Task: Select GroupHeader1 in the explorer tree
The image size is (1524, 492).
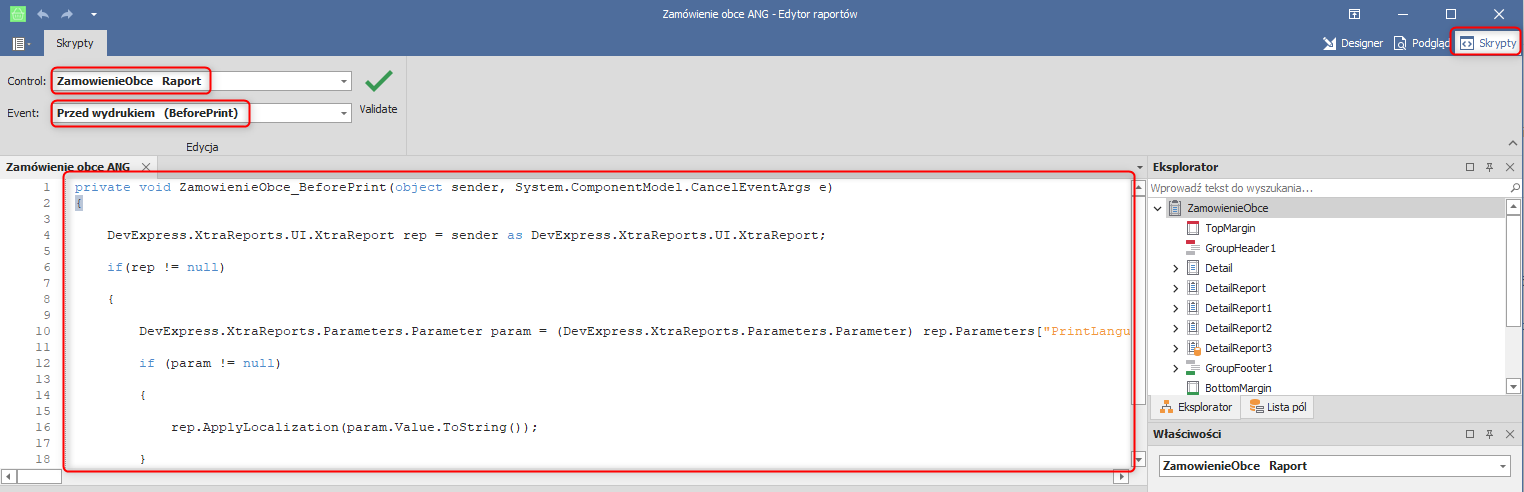Action: 1240,248
